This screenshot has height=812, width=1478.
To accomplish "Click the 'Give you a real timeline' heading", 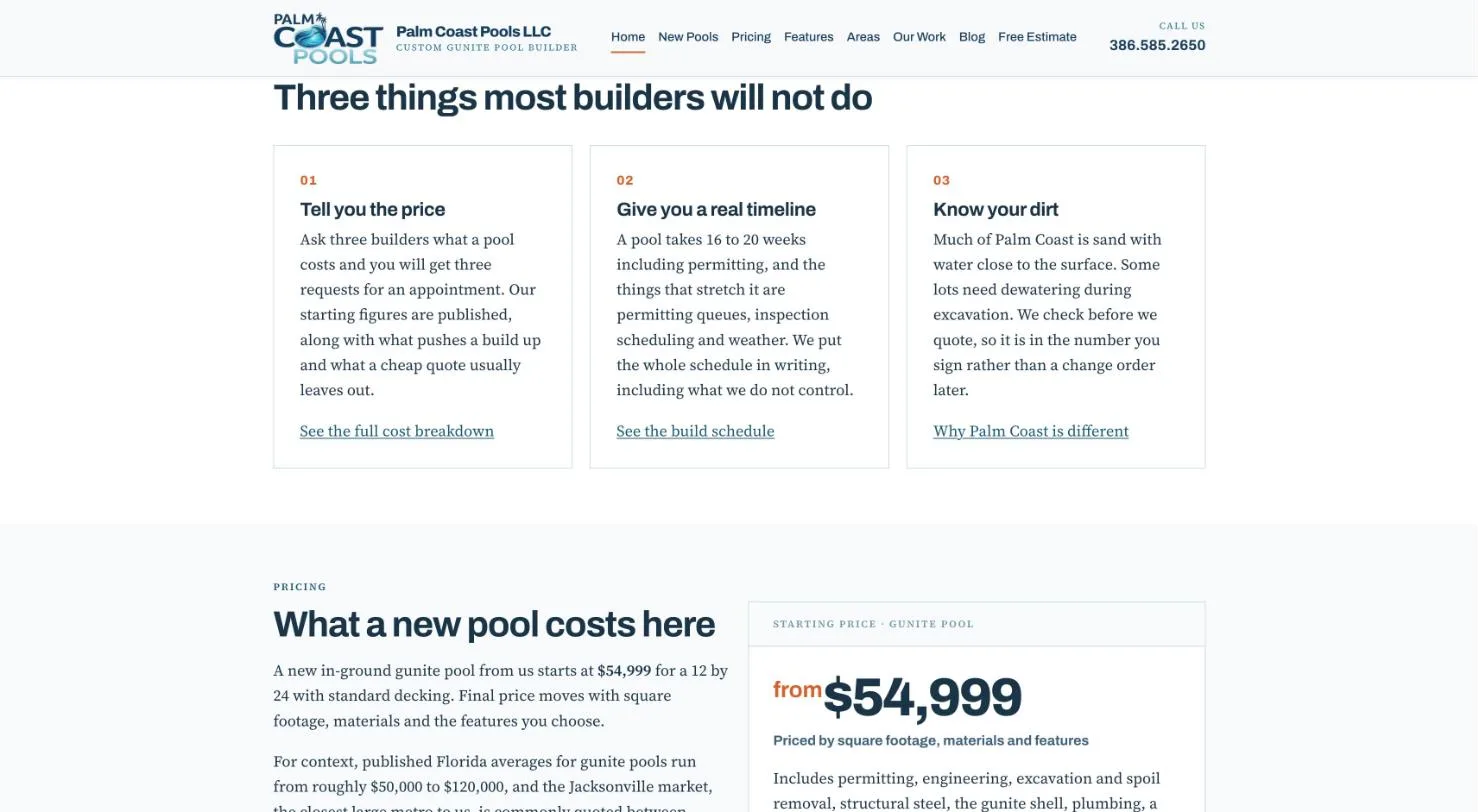I will [716, 209].
